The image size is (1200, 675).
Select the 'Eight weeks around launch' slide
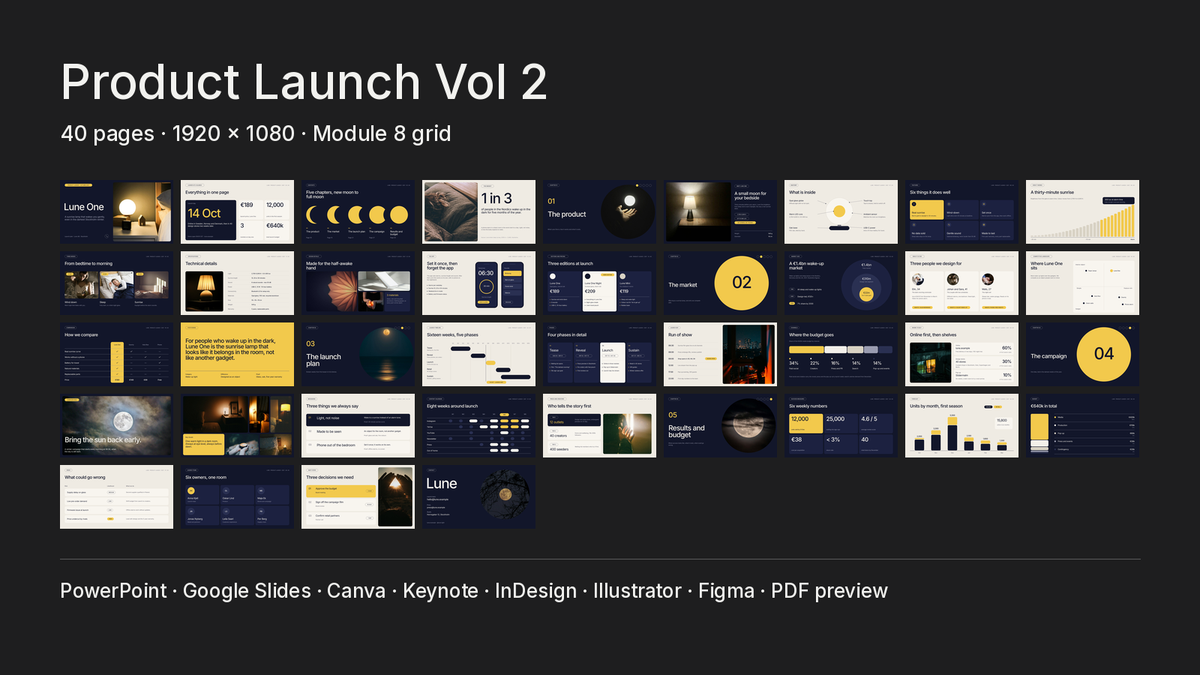[478, 426]
